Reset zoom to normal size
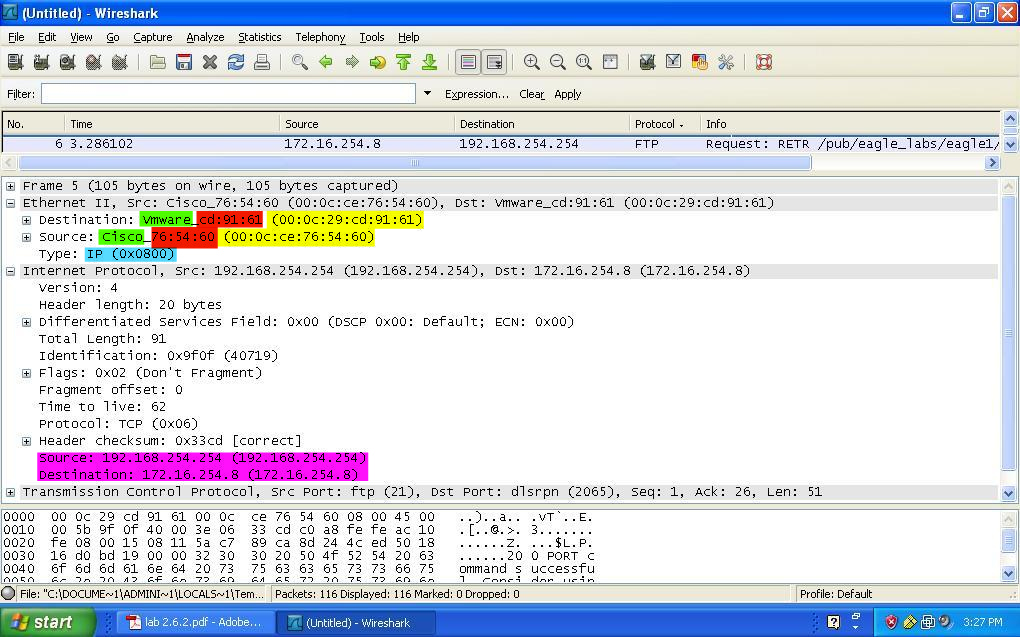 coord(584,62)
